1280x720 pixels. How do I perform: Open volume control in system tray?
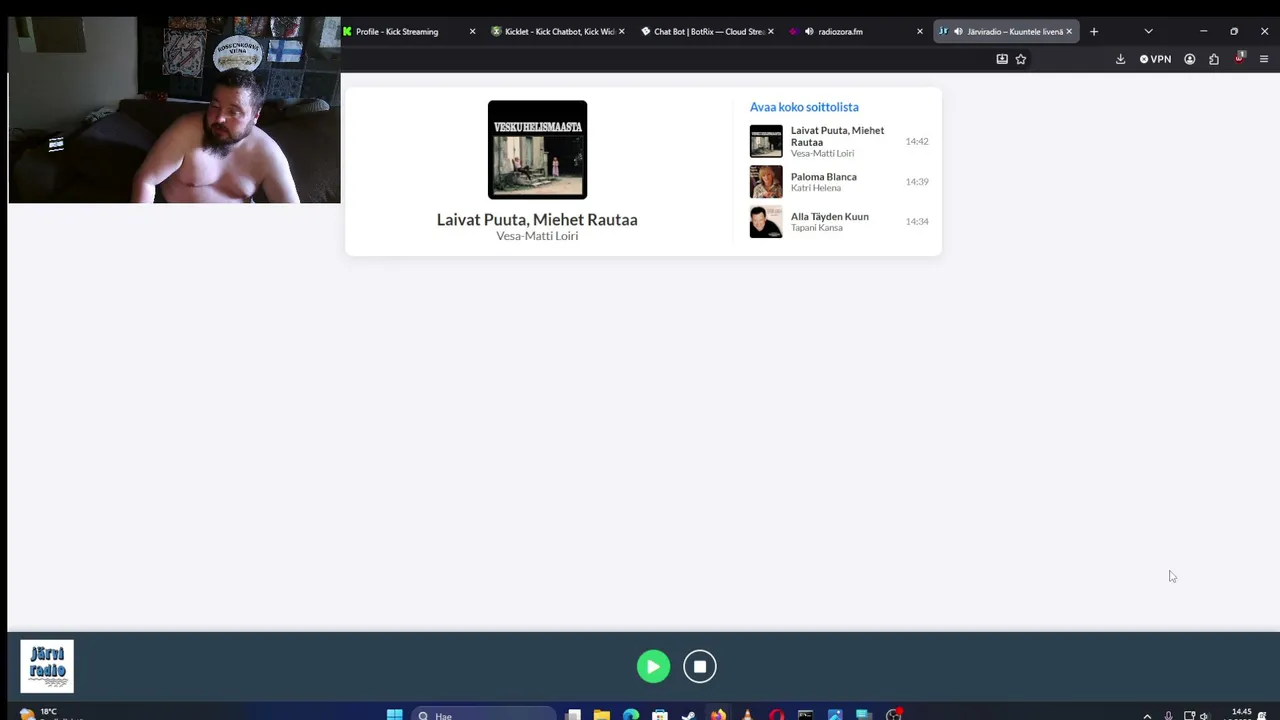click(x=1204, y=716)
